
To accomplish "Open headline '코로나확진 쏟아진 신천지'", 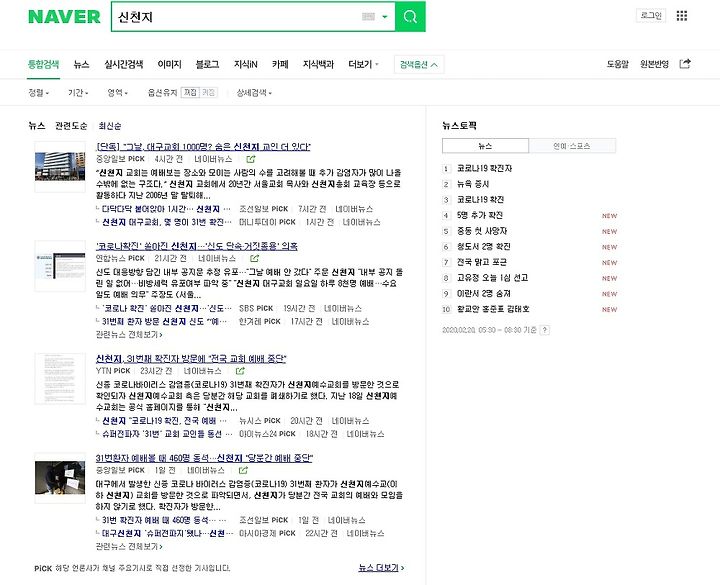I will [x=197, y=246].
